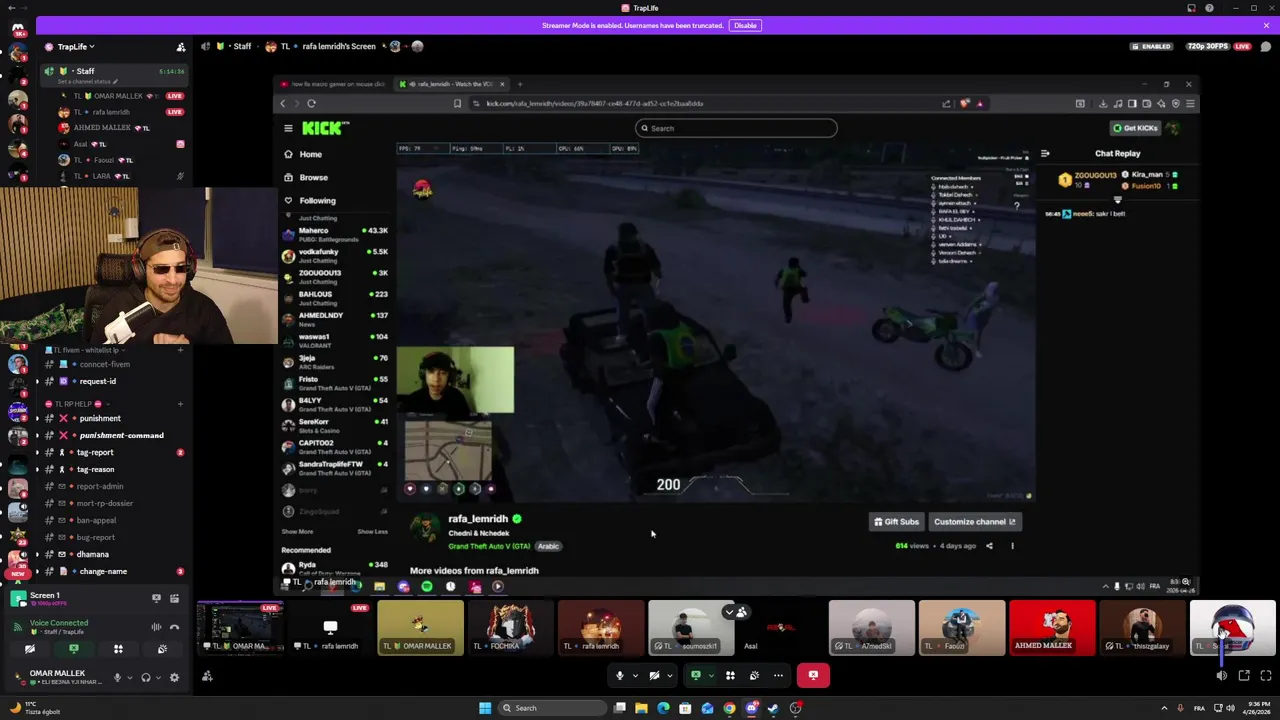Turn on camera in voice panel
Screen dimensions: 1280x720
pyautogui.click(x=30, y=649)
